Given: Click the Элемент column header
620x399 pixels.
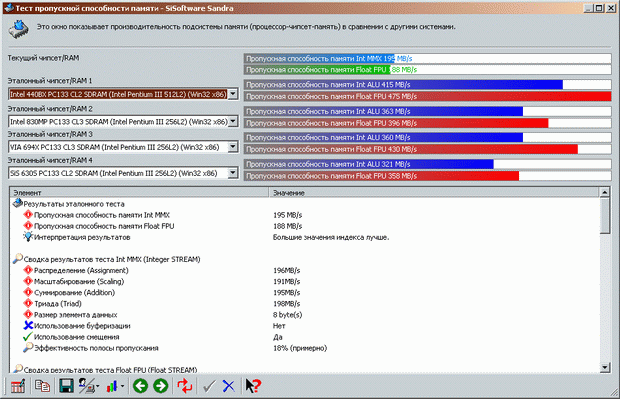Looking at the screenshot, I should pos(139,193).
